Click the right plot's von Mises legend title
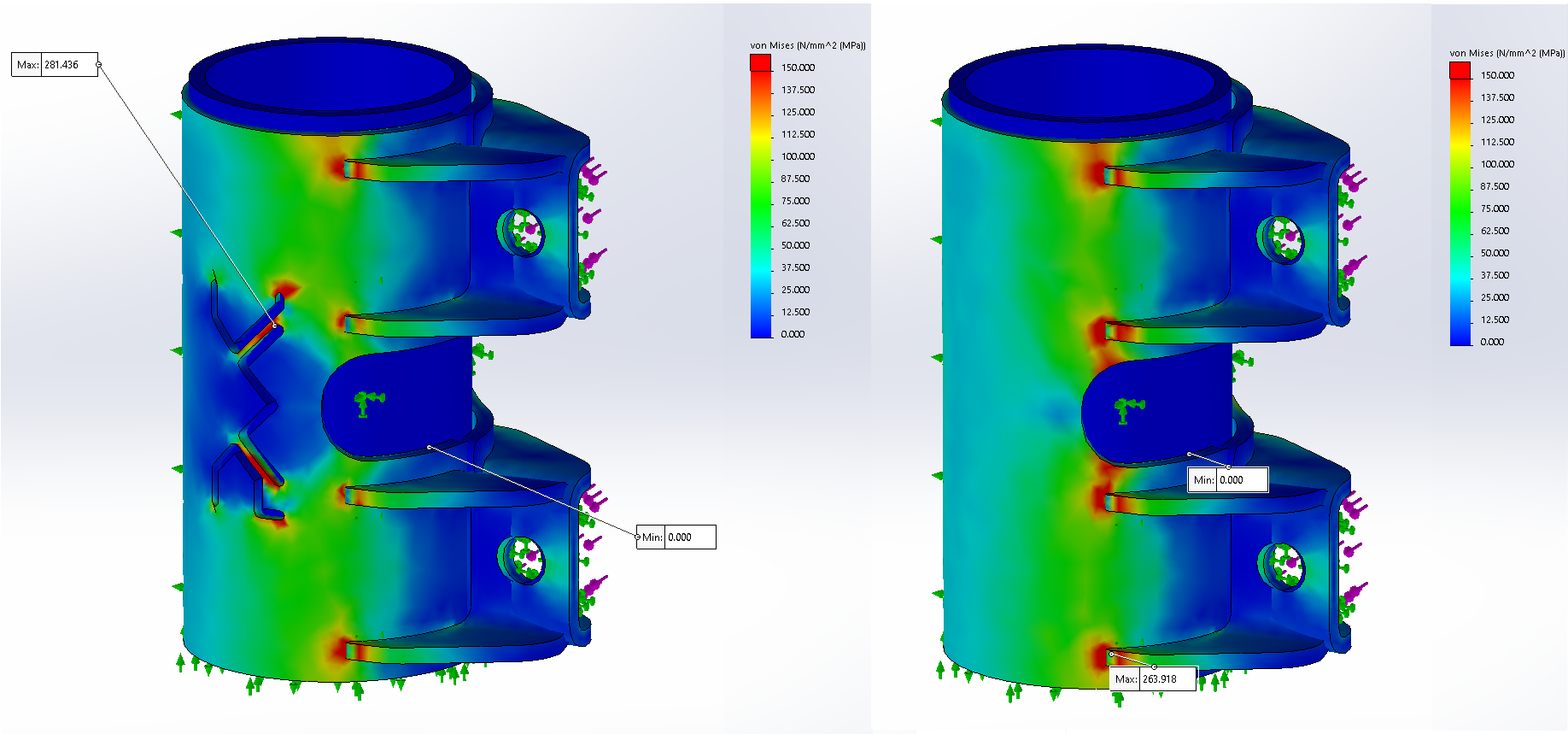Viewport: 1568px width, 734px height. 1507,53
